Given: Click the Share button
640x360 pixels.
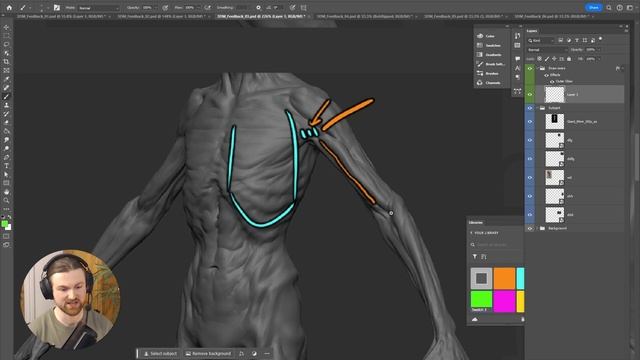Looking at the screenshot, I should point(593,7).
